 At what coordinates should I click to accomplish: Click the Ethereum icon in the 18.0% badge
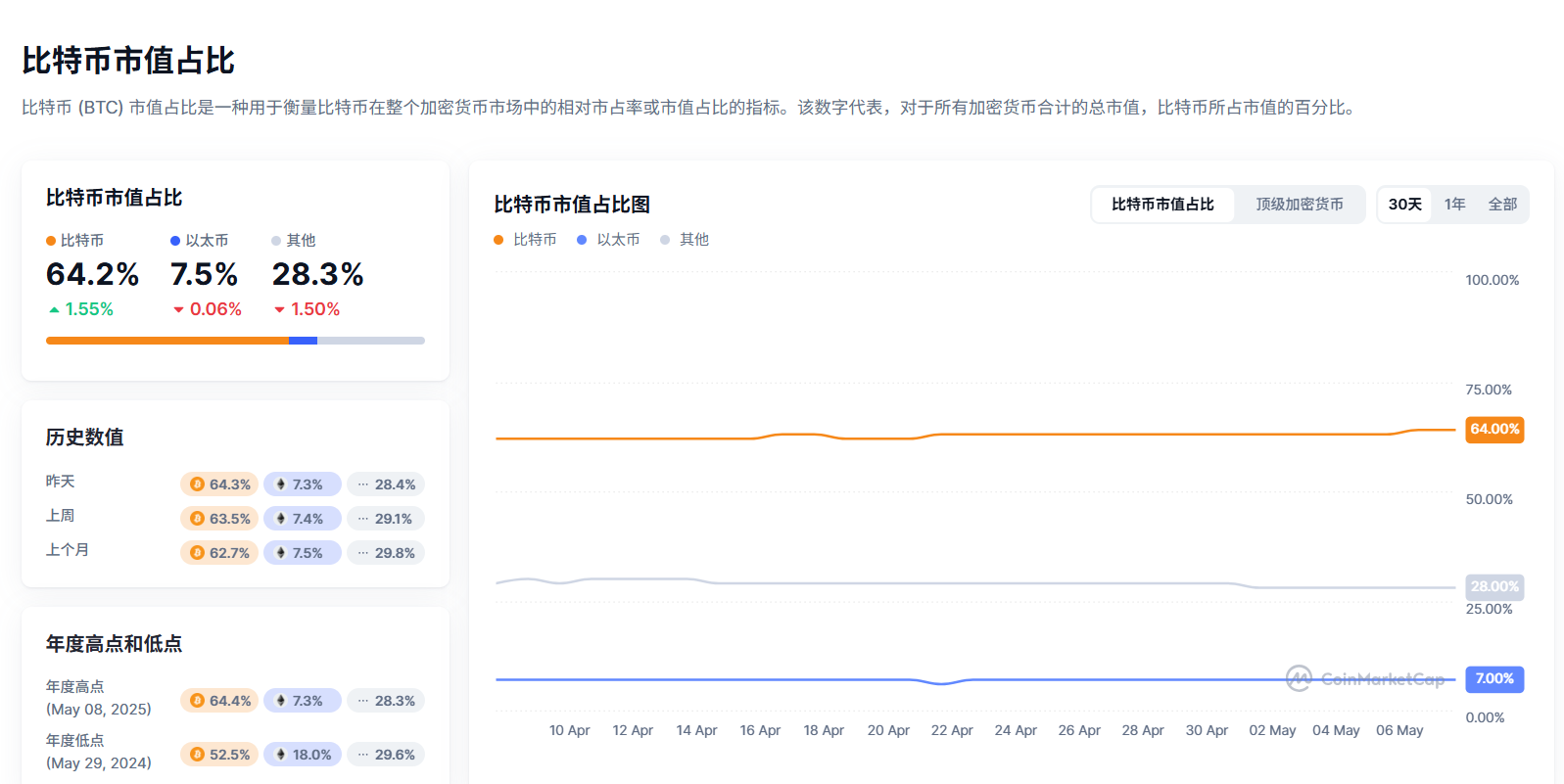pyautogui.click(x=281, y=755)
